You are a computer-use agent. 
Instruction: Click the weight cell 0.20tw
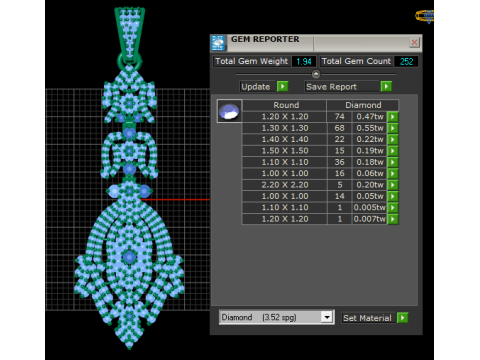369,185
